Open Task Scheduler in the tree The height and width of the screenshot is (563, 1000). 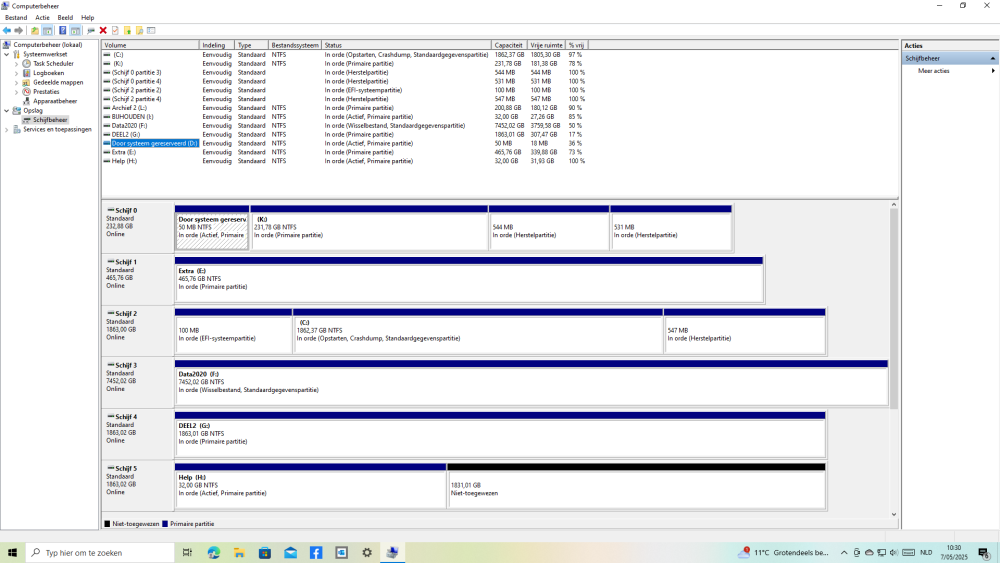tap(53, 63)
